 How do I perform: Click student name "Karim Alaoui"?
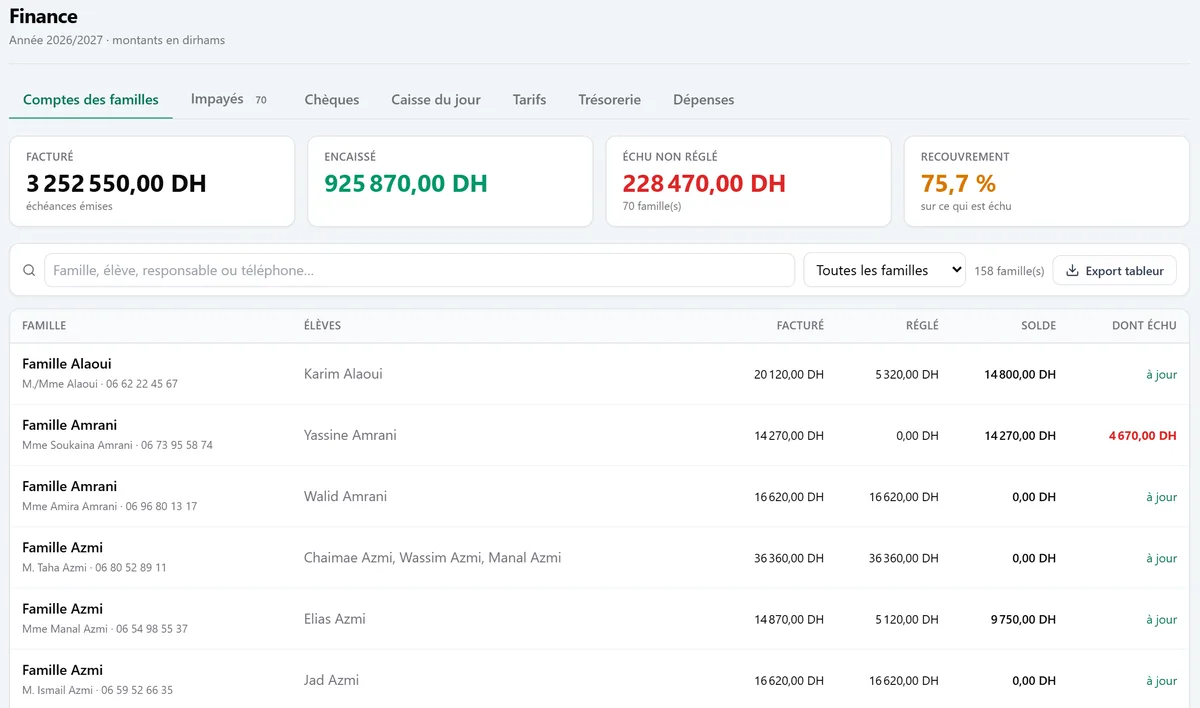[343, 374]
